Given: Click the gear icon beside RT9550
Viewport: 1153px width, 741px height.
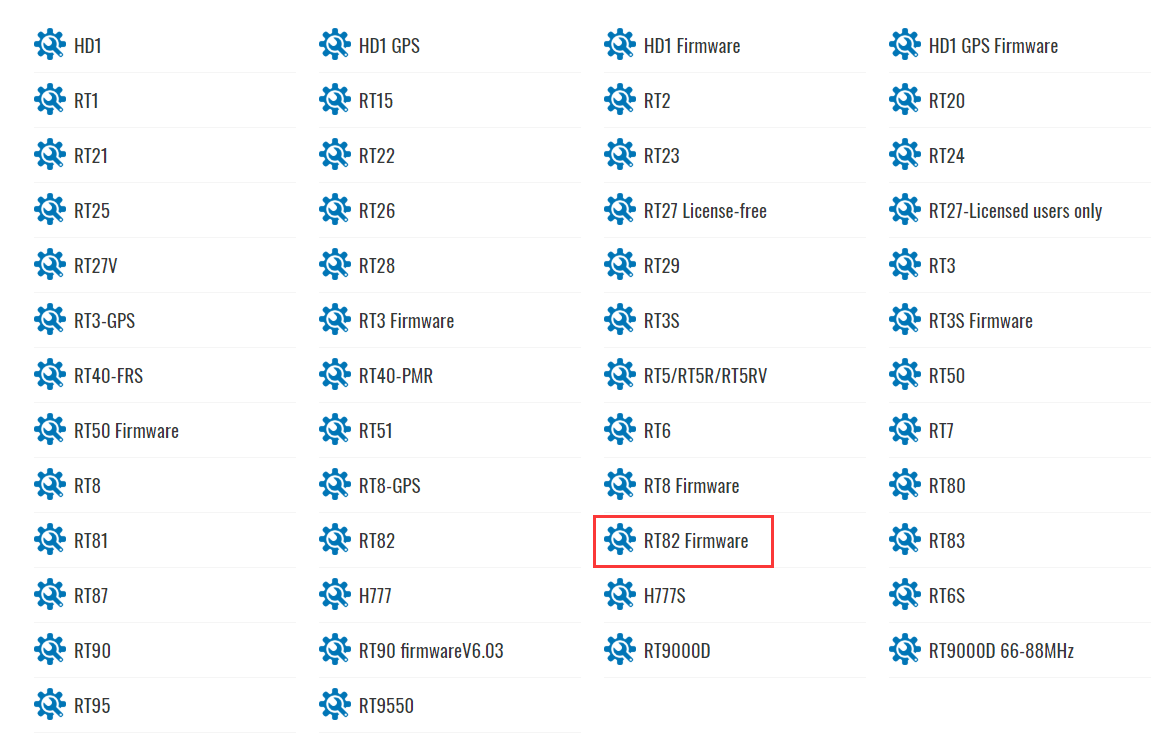Looking at the screenshot, I should (x=335, y=705).
